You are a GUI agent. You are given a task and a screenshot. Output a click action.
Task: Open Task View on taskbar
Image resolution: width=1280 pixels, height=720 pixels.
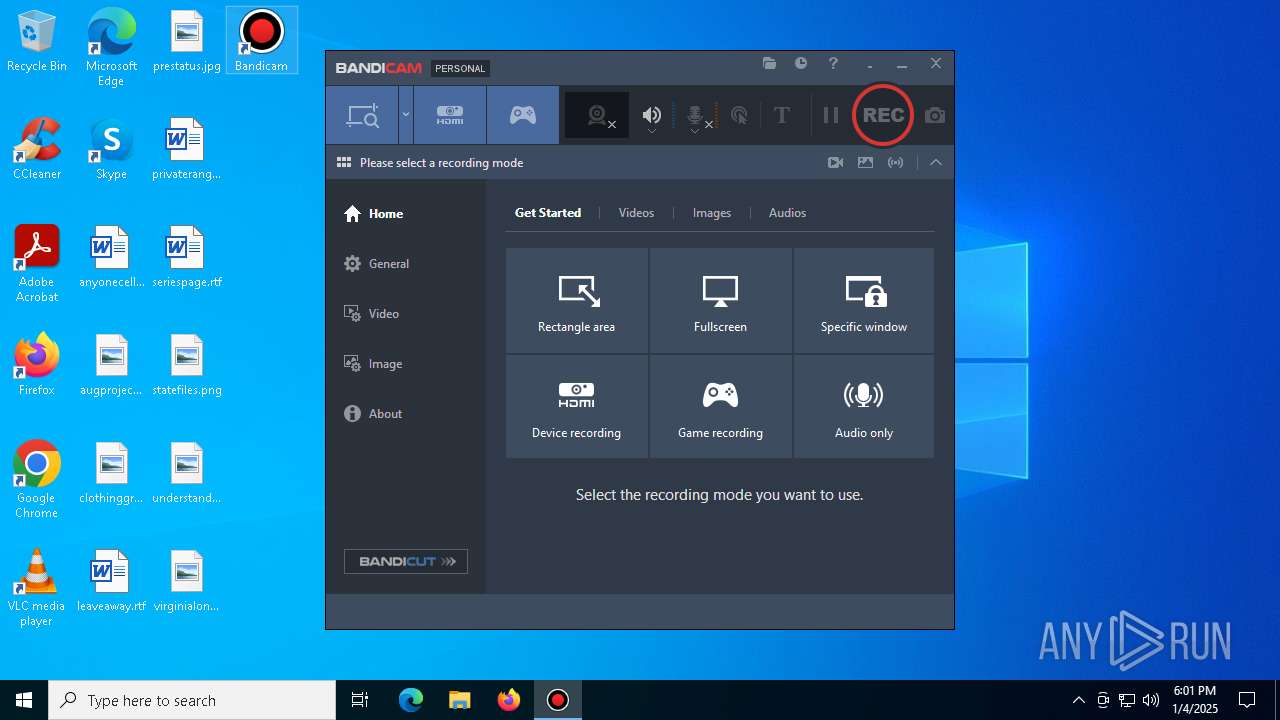click(360, 700)
